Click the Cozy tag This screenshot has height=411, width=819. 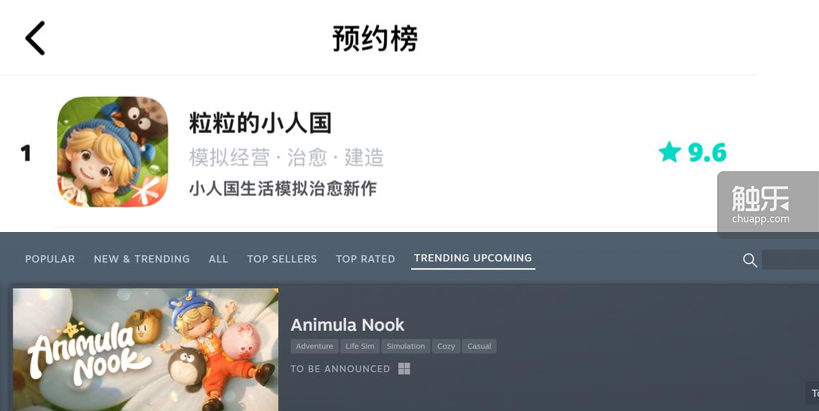446,346
